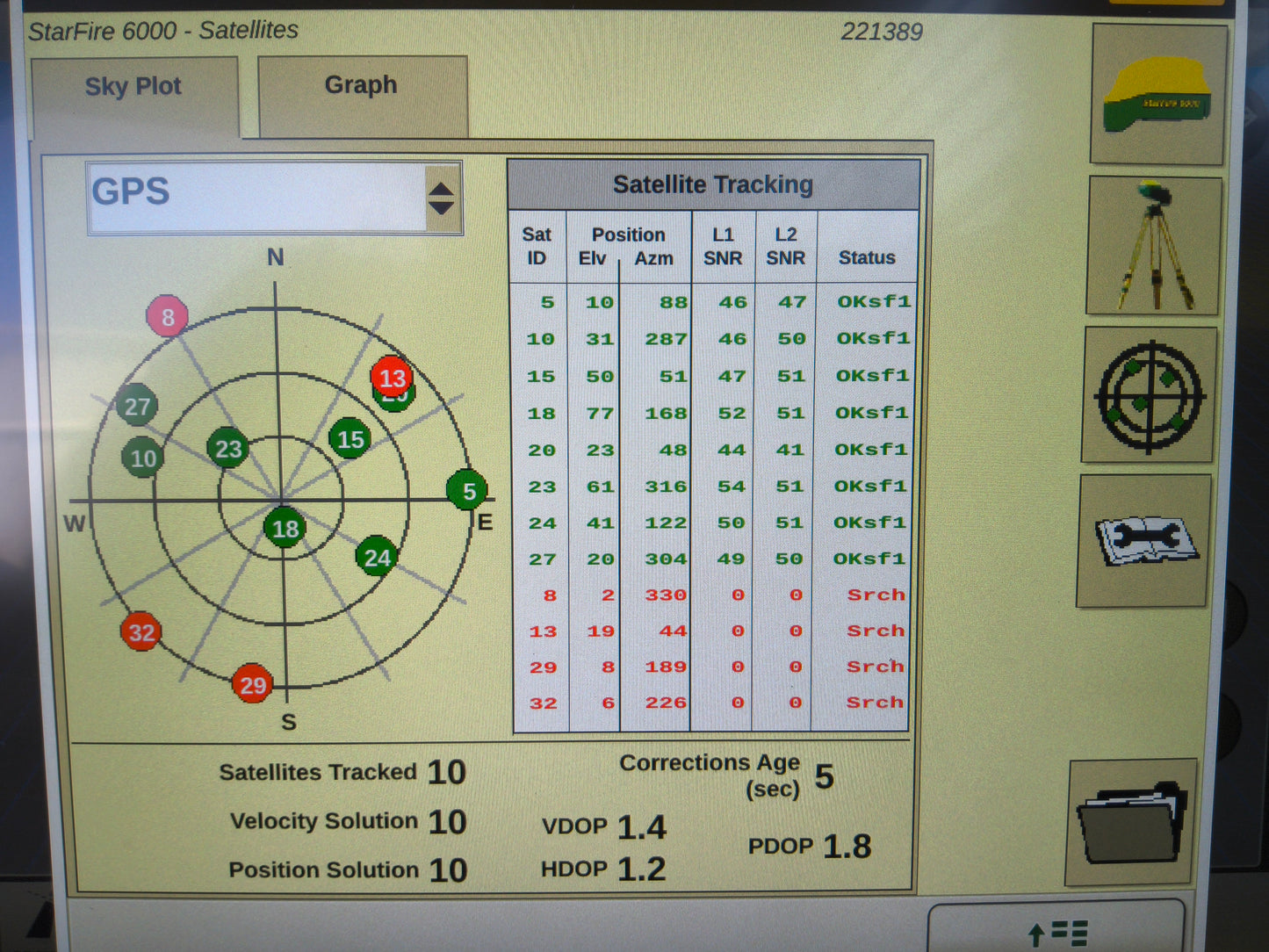Click Sat ID 18 in tracking table
Viewport: 1269px width, 952px height.
click(x=541, y=414)
